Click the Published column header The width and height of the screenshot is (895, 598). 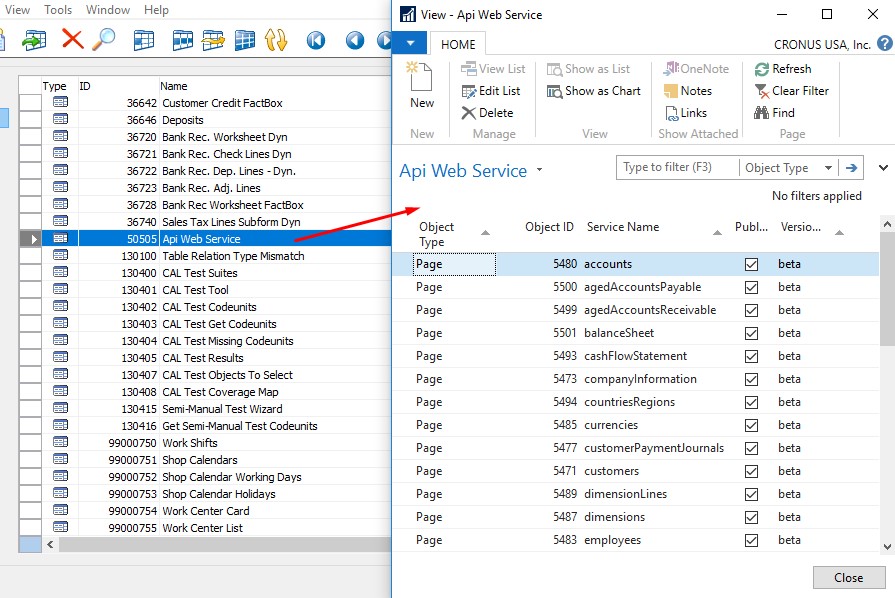tap(751, 227)
